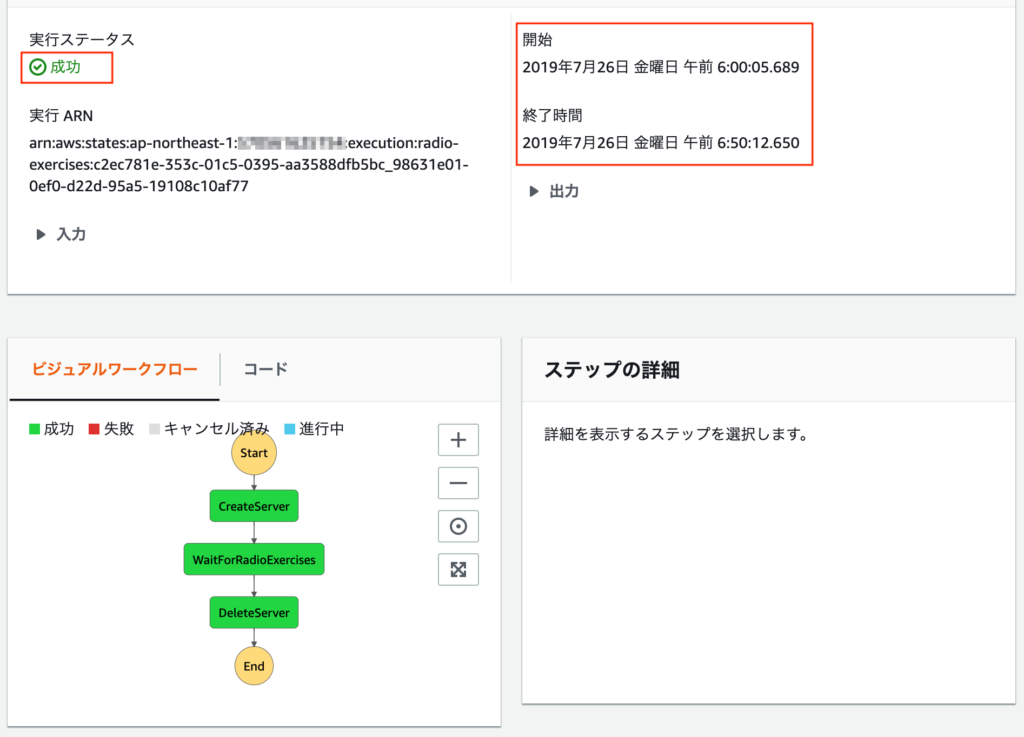Click the zoom out minus button
The width and height of the screenshot is (1024, 737).
coord(458,483)
